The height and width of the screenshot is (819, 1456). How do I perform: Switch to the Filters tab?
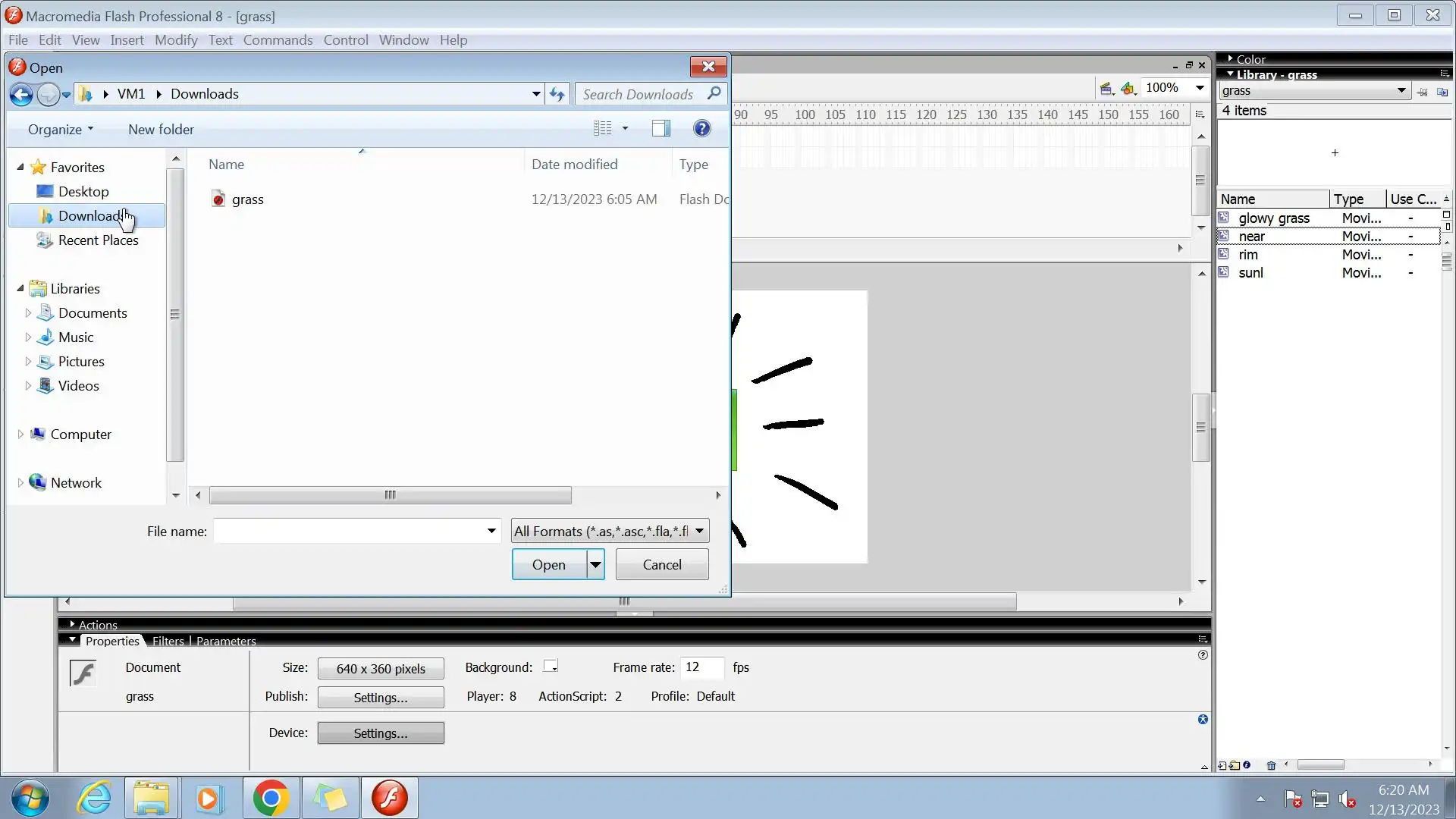coord(168,641)
